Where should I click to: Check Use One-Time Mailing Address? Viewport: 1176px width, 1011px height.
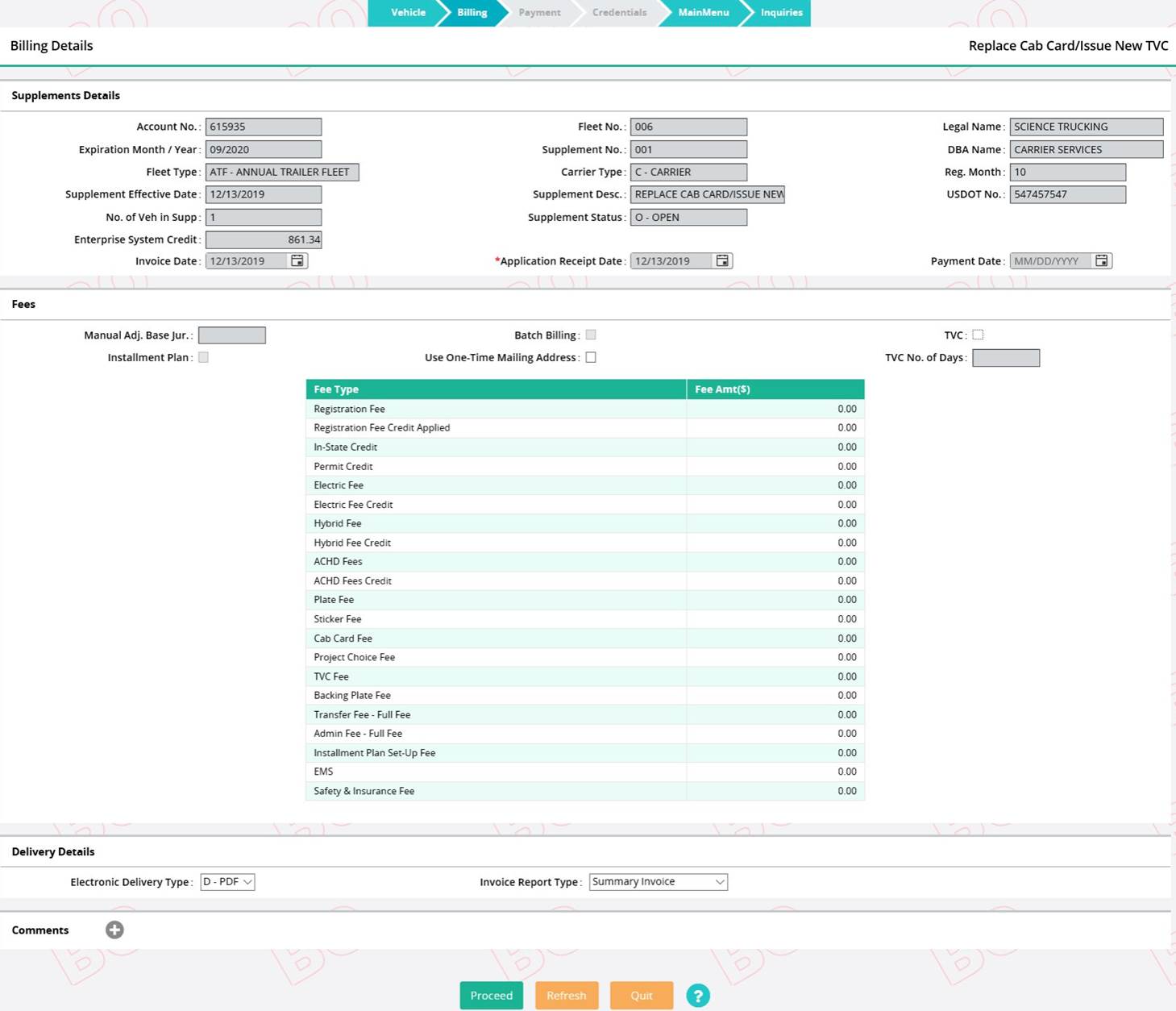[591, 357]
